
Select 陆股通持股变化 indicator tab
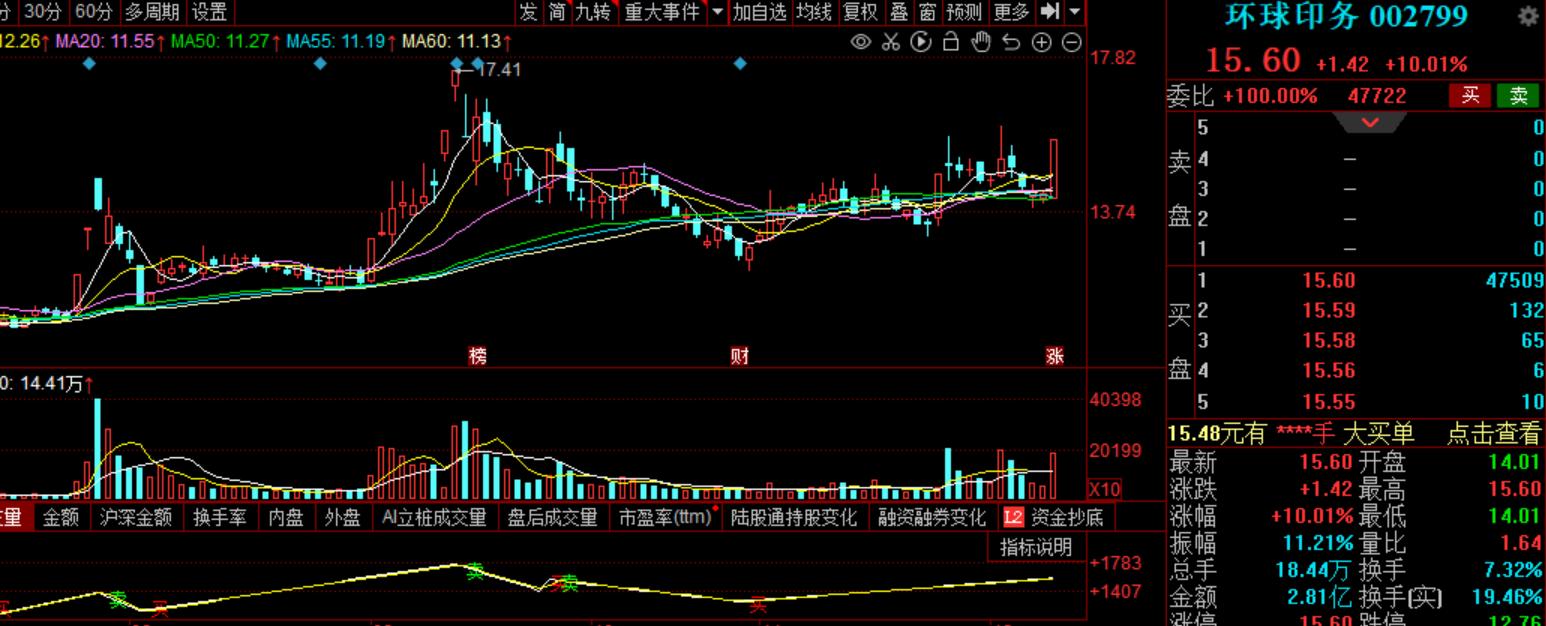pyautogui.click(x=794, y=517)
